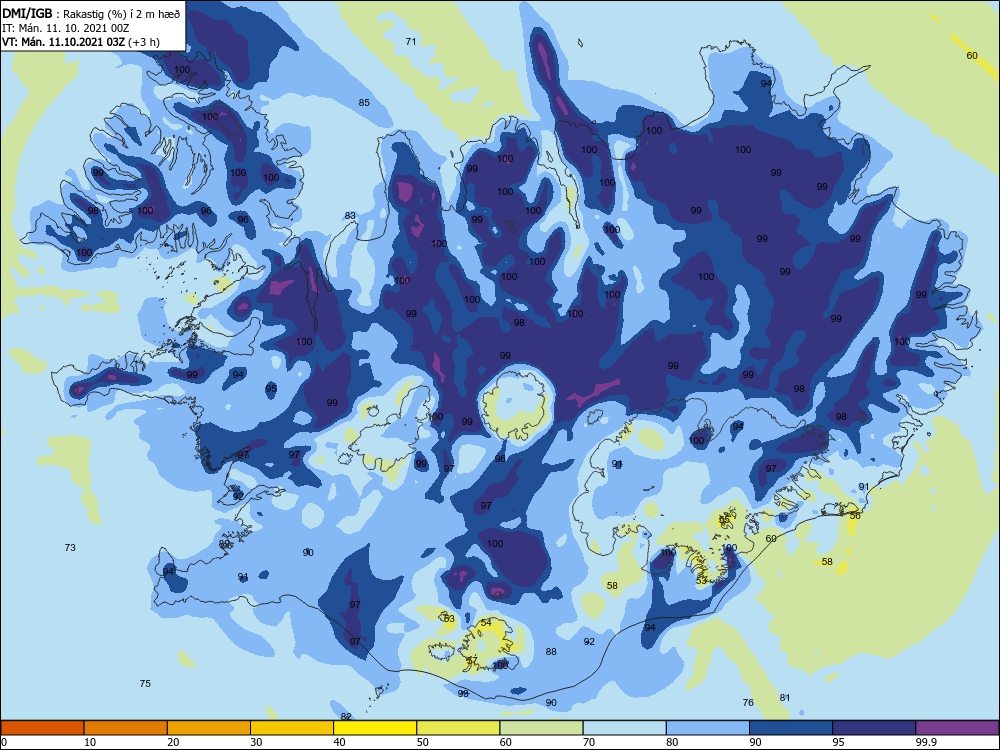Click the humidity value '82' near the bottom edge
This screenshot has height=750, width=1000.
pos(346,717)
